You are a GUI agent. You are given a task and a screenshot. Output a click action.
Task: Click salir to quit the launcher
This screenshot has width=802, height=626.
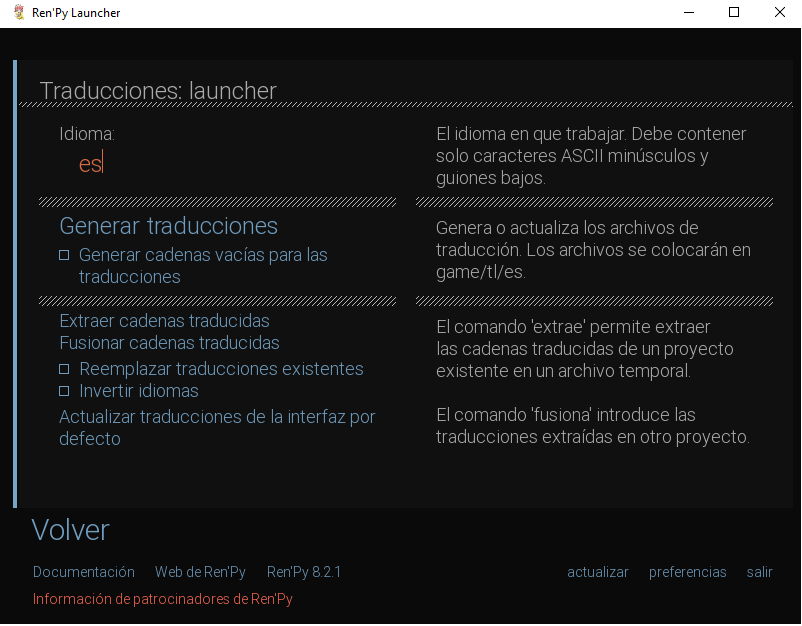pyautogui.click(x=759, y=572)
